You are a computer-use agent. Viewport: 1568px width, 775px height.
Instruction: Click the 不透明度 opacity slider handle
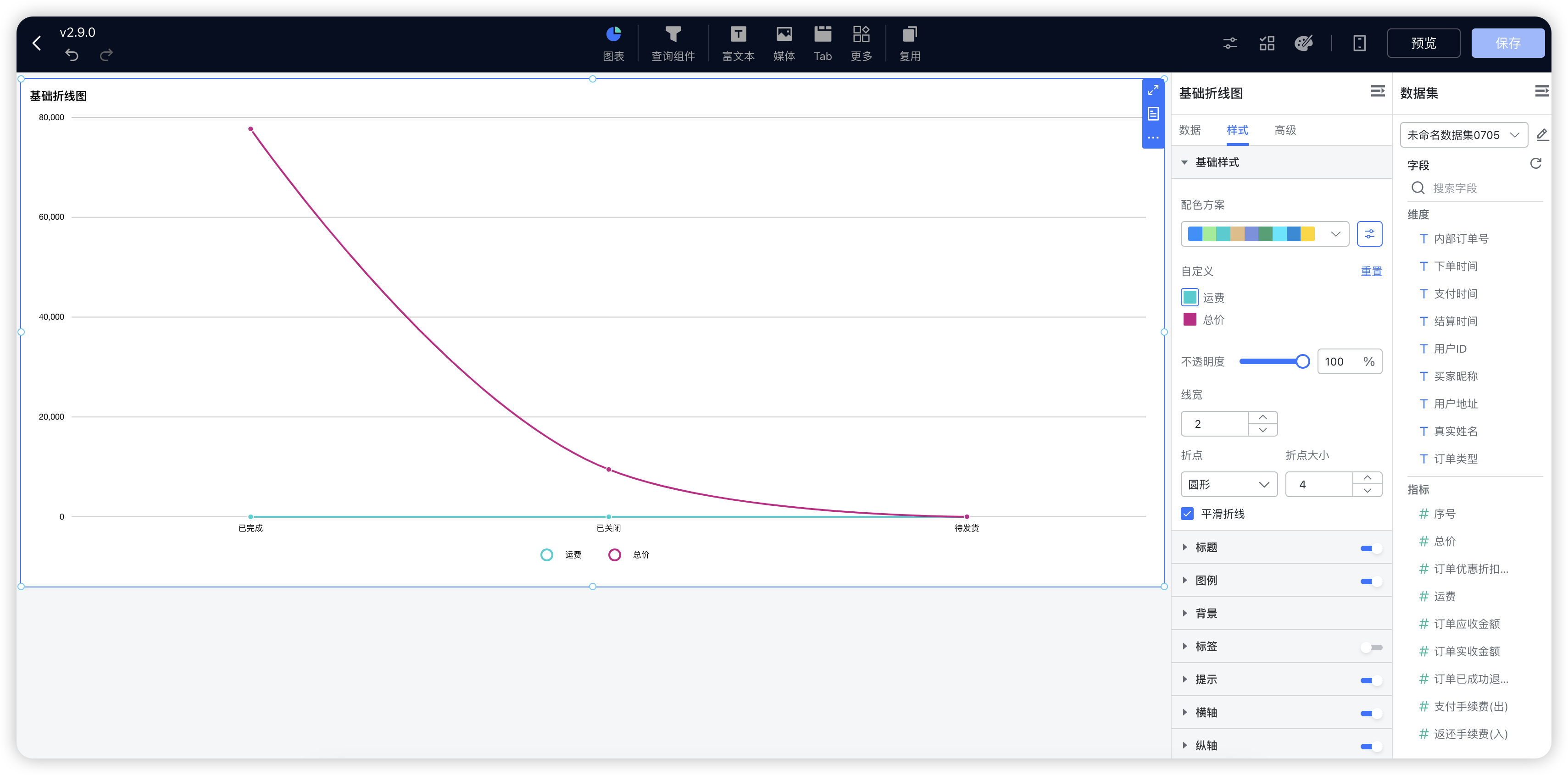pyautogui.click(x=1302, y=362)
